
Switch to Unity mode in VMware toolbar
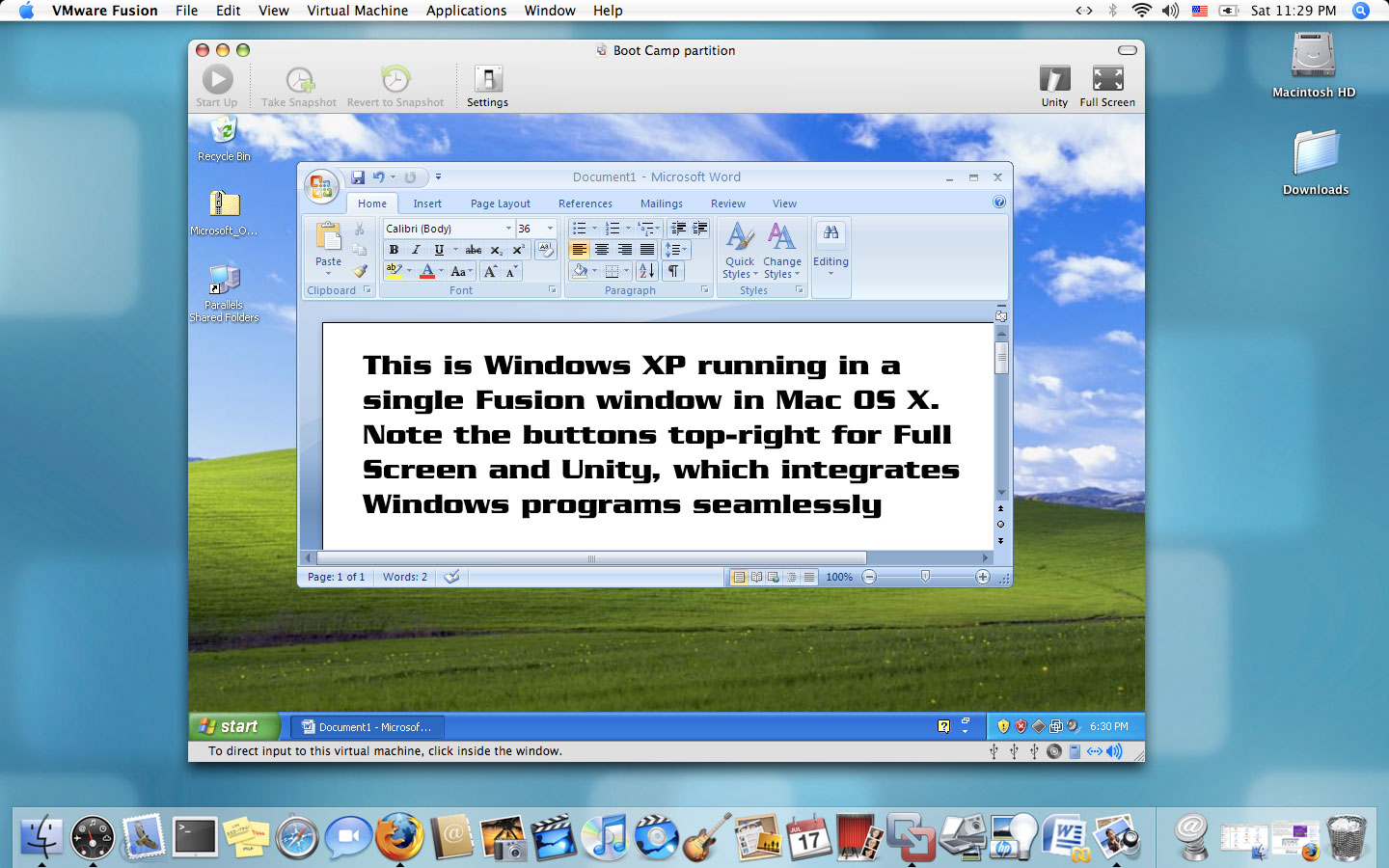tap(1054, 86)
